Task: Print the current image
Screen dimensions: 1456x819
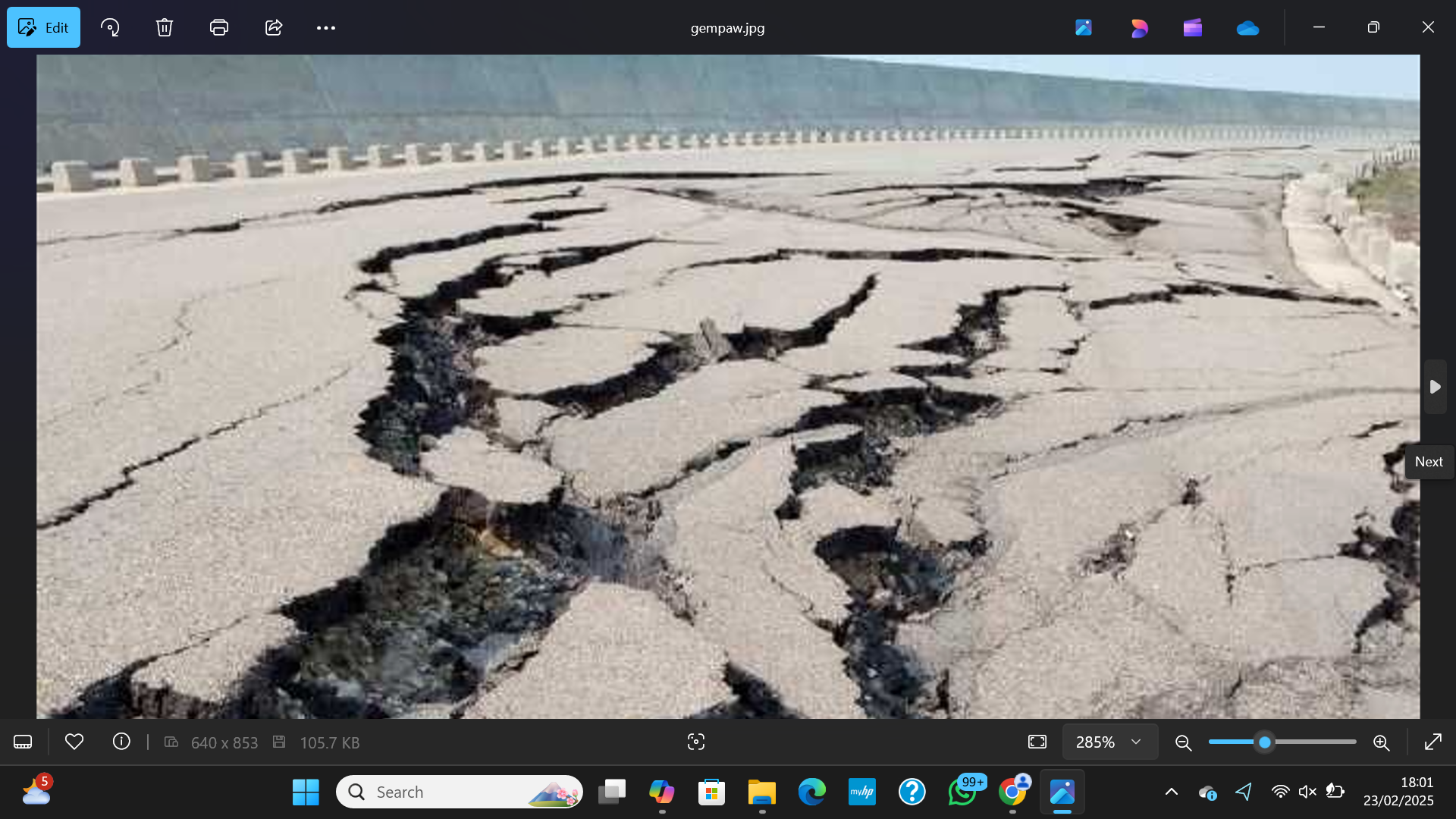Action: (x=219, y=27)
